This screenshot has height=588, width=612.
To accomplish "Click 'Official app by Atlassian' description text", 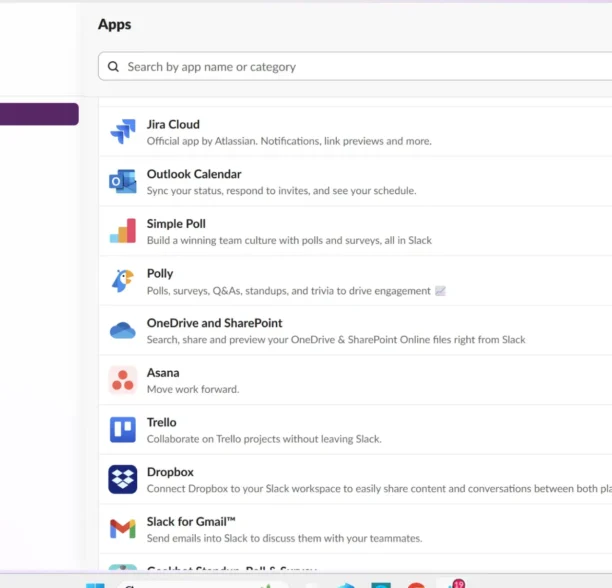I will 289,141.
